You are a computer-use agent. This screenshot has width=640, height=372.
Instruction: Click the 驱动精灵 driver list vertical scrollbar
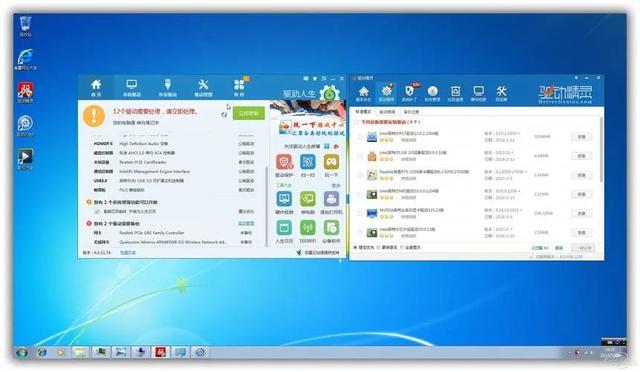pyautogui.click(x=601, y=149)
